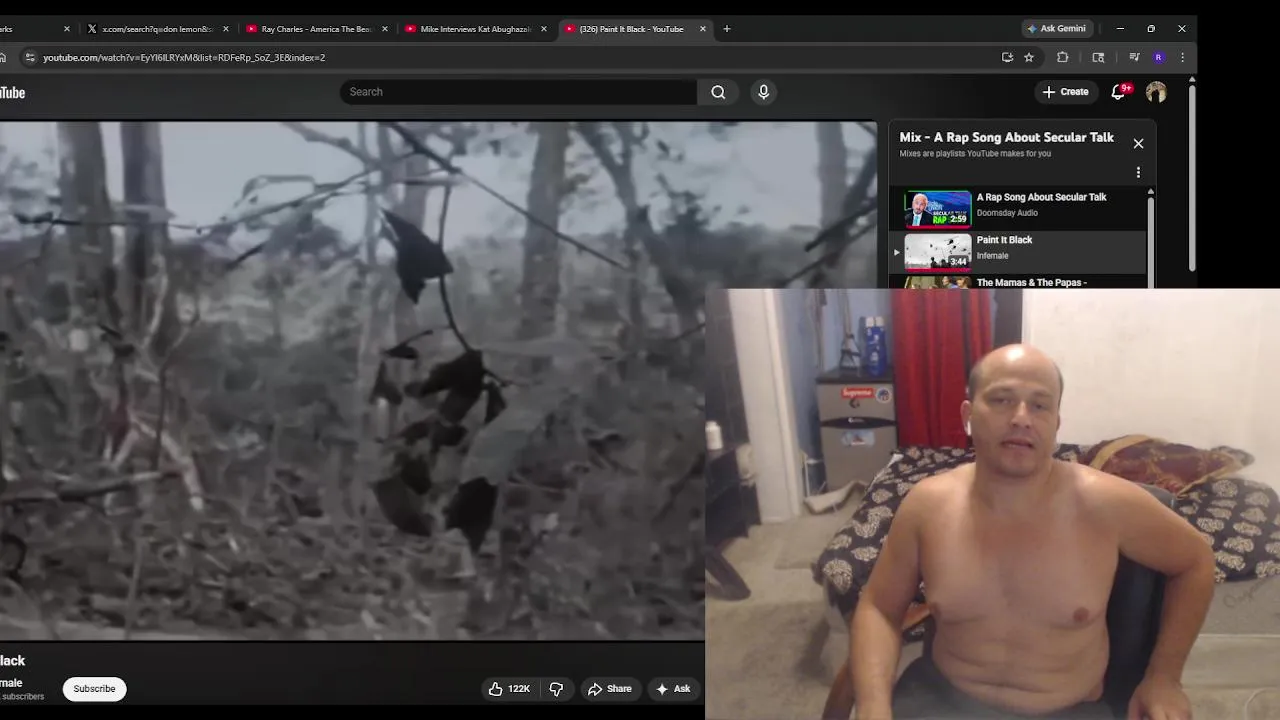Image resolution: width=1280 pixels, height=720 pixels.
Task: Share the video
Action: (x=610, y=689)
